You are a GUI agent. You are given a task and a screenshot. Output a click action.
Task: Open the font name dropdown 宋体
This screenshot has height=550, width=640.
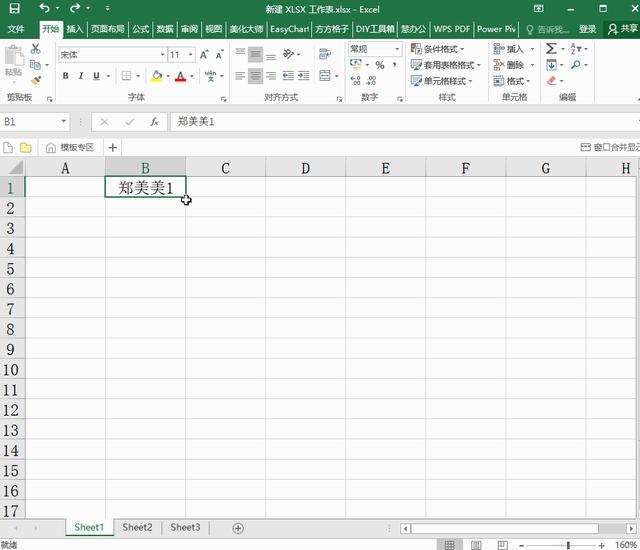pyautogui.click(x=111, y=55)
